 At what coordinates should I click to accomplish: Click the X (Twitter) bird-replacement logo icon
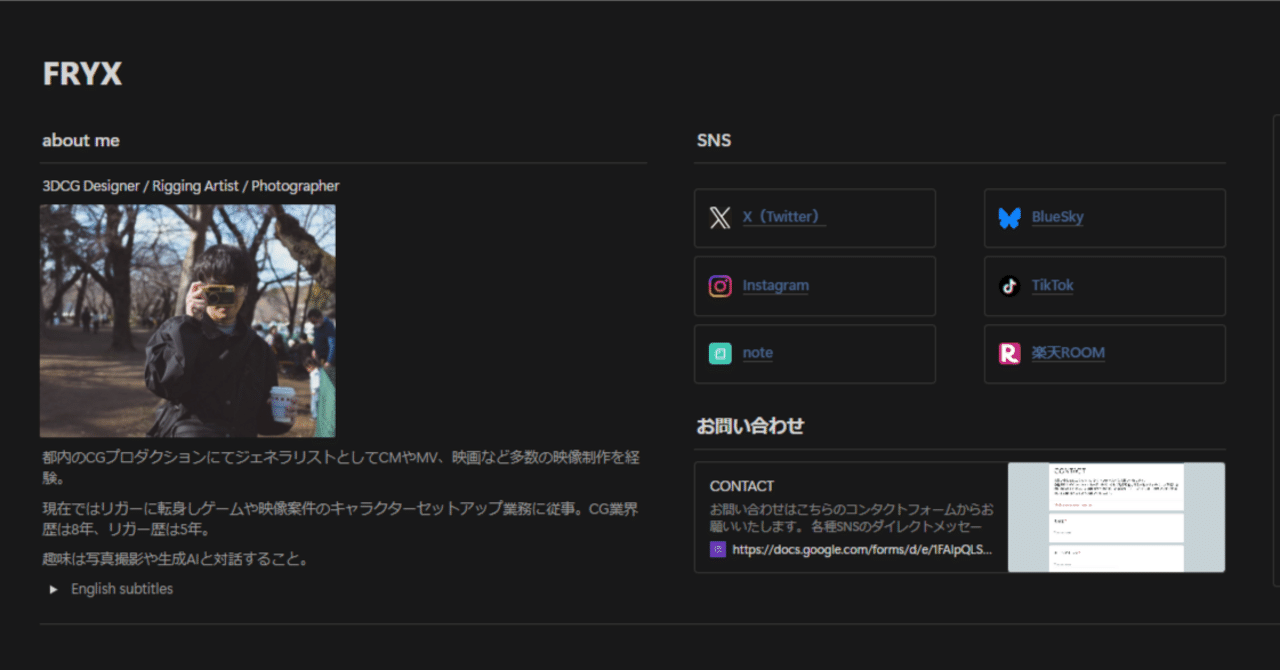click(x=719, y=217)
